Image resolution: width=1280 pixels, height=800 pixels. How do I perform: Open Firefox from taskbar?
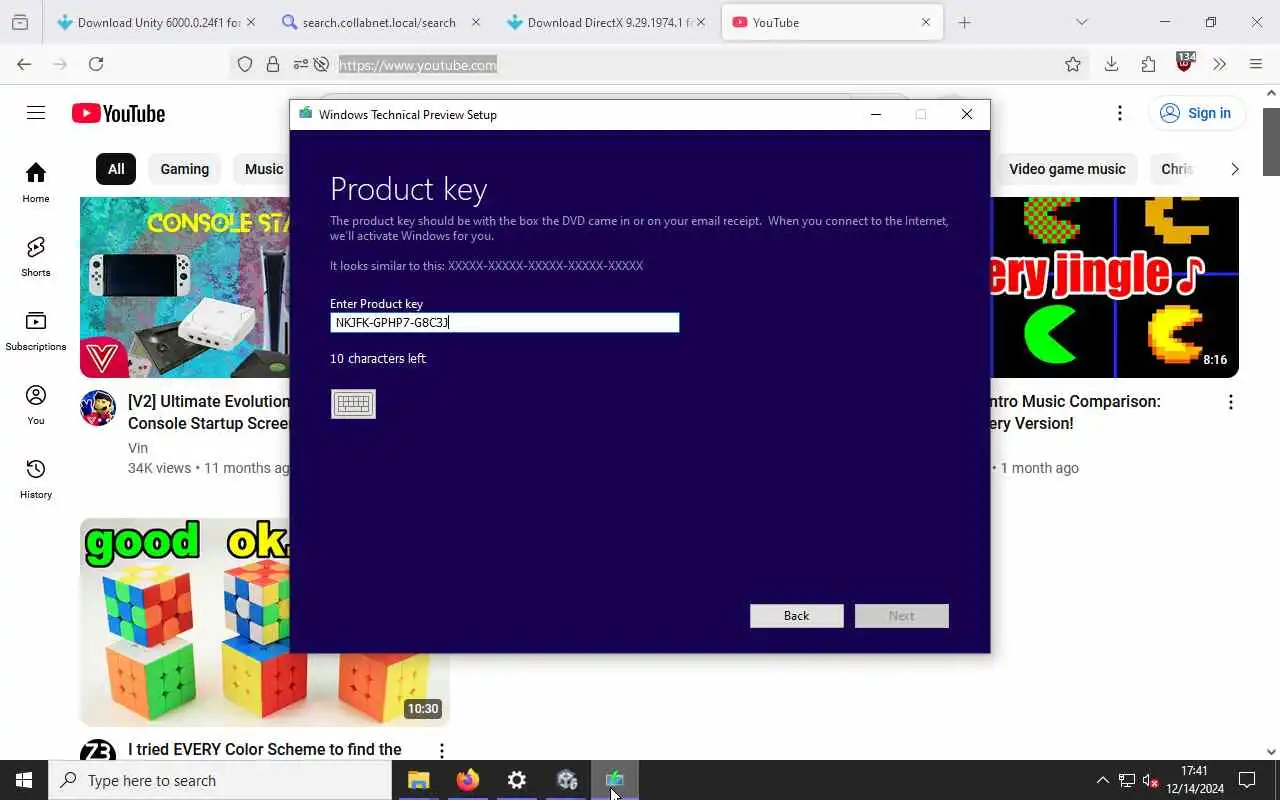click(x=467, y=780)
